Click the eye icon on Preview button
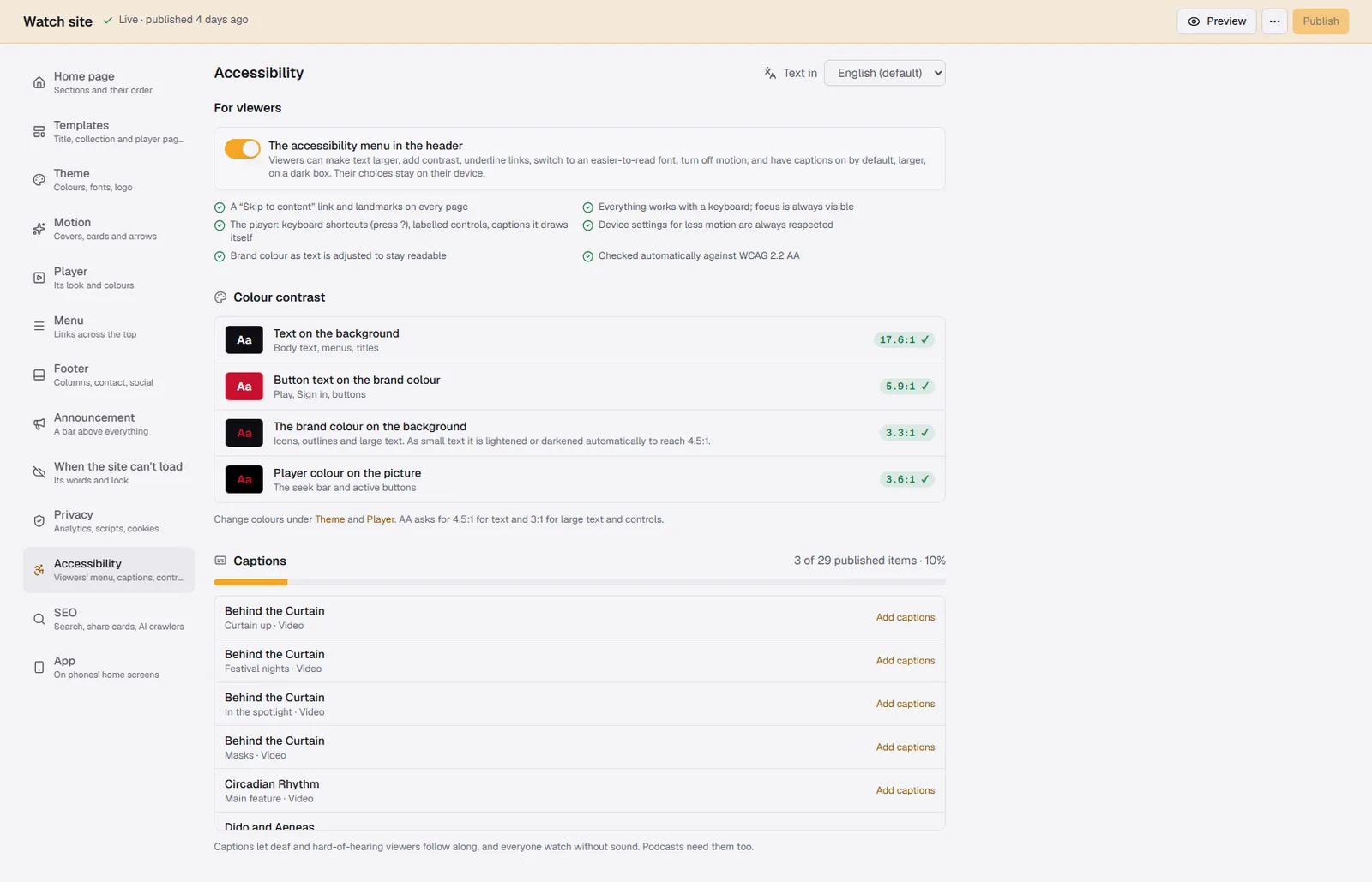 (x=1194, y=21)
